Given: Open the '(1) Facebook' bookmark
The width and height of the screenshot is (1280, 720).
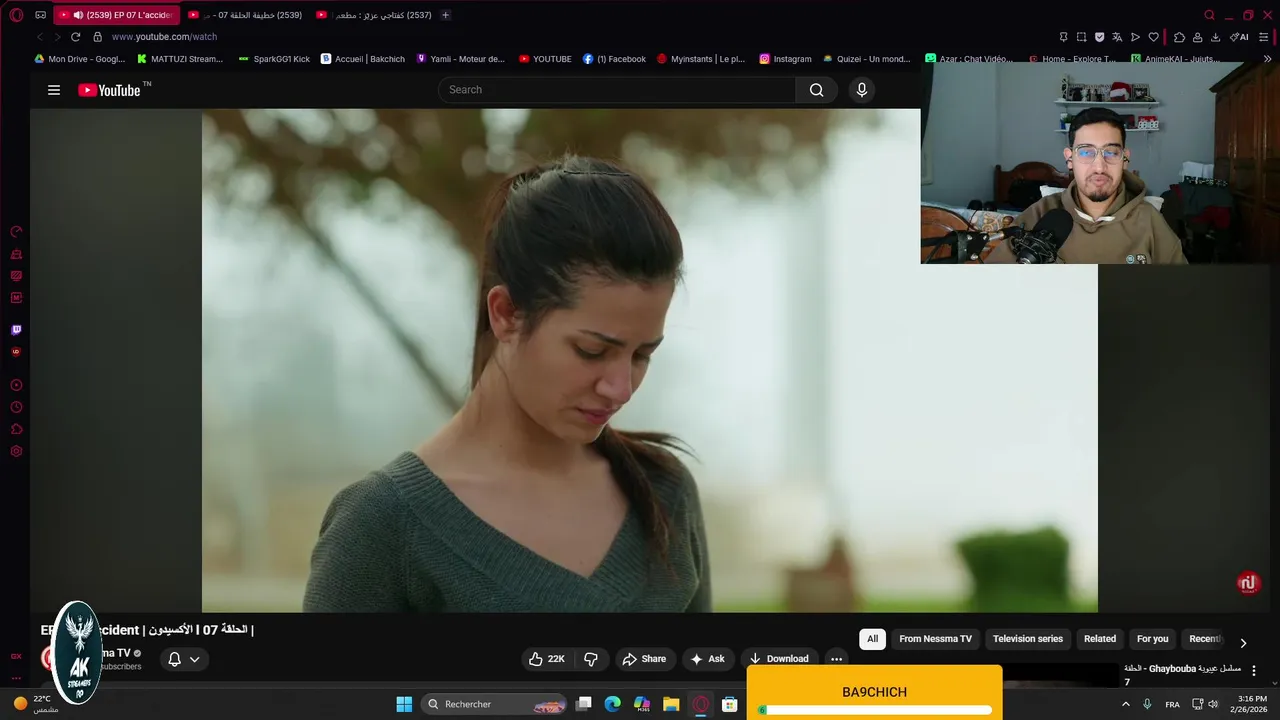Looking at the screenshot, I should (614, 59).
